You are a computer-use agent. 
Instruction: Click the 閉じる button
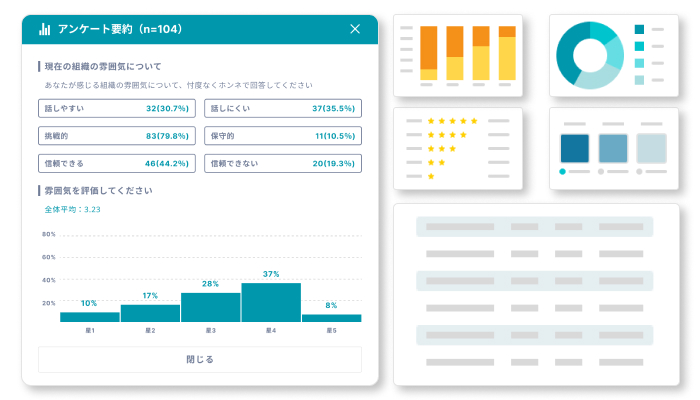tap(200, 359)
